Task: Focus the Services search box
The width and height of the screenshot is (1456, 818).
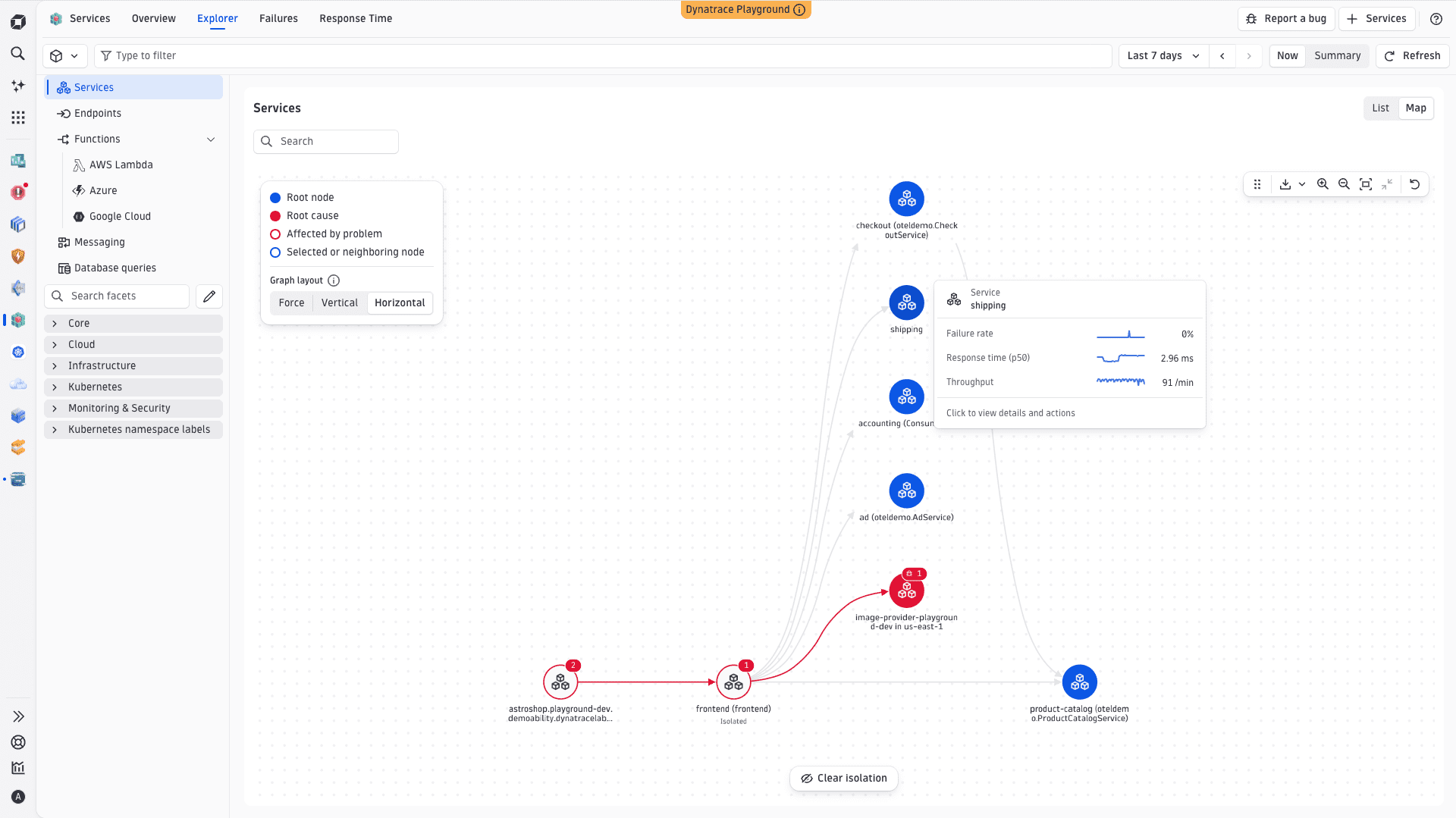Action: pos(326,142)
